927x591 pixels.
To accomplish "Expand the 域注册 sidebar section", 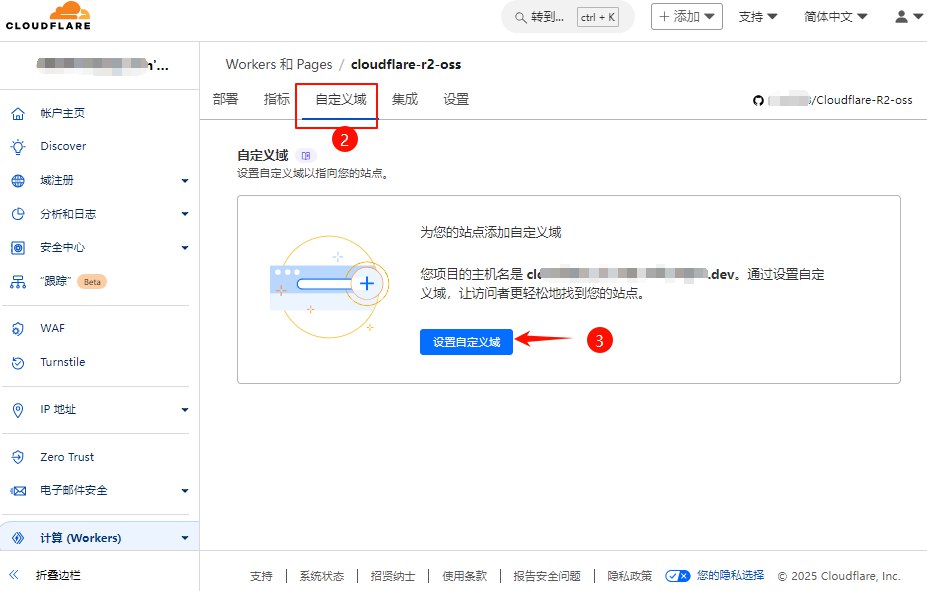I will pos(185,181).
